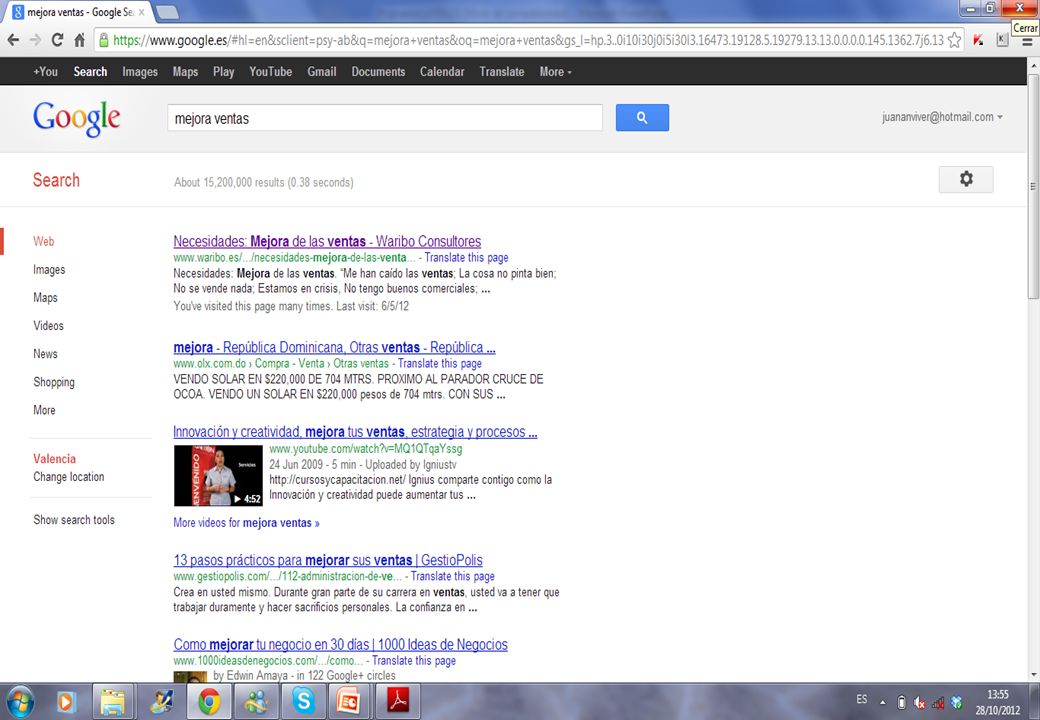The width and height of the screenshot is (1040, 720).
Task: Go back using the browser back arrow
Action: pyautogui.click(x=13, y=40)
